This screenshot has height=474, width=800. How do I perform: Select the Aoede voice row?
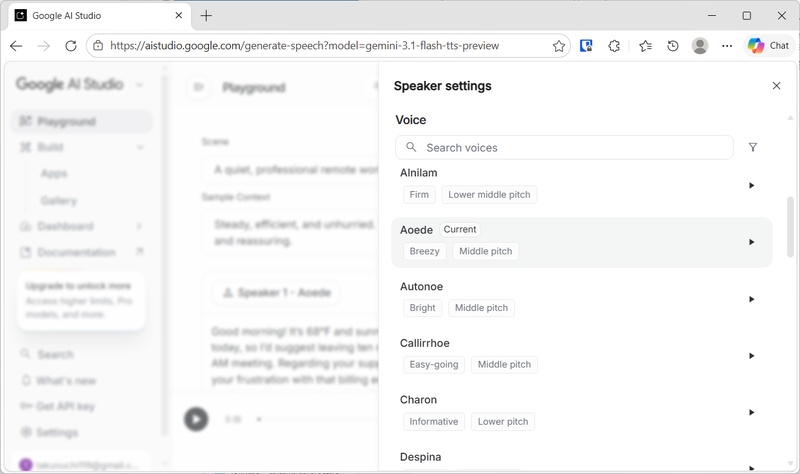[x=582, y=242]
